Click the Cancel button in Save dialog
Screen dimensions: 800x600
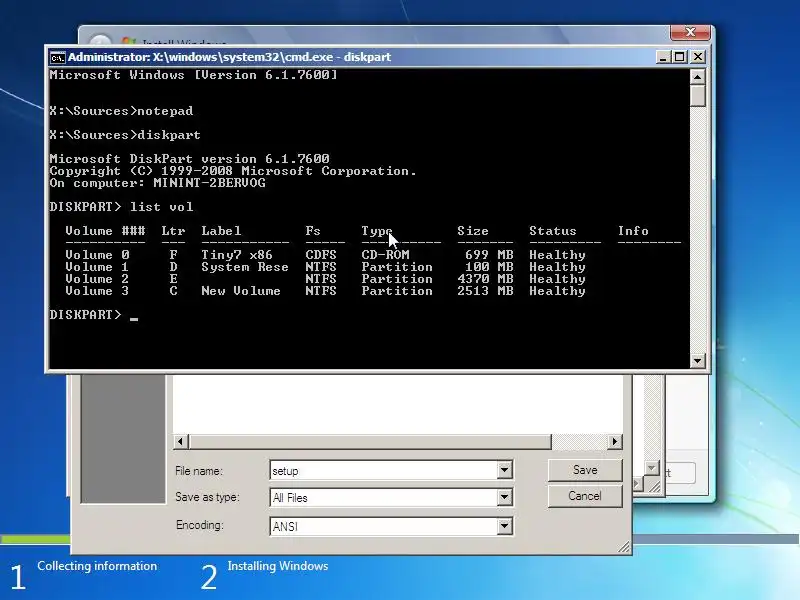(585, 496)
